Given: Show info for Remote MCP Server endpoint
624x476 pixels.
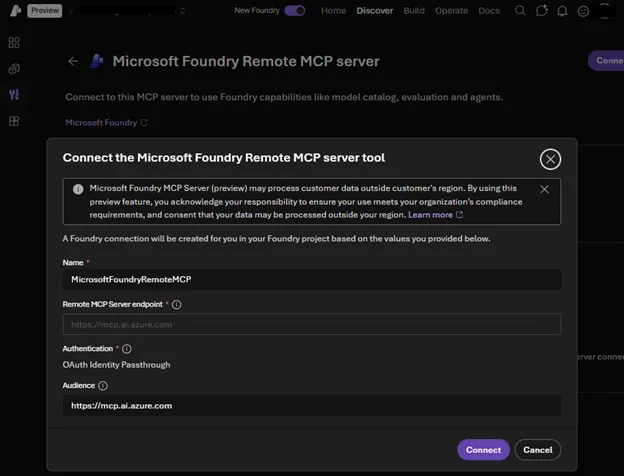Looking at the screenshot, I should click(x=177, y=304).
